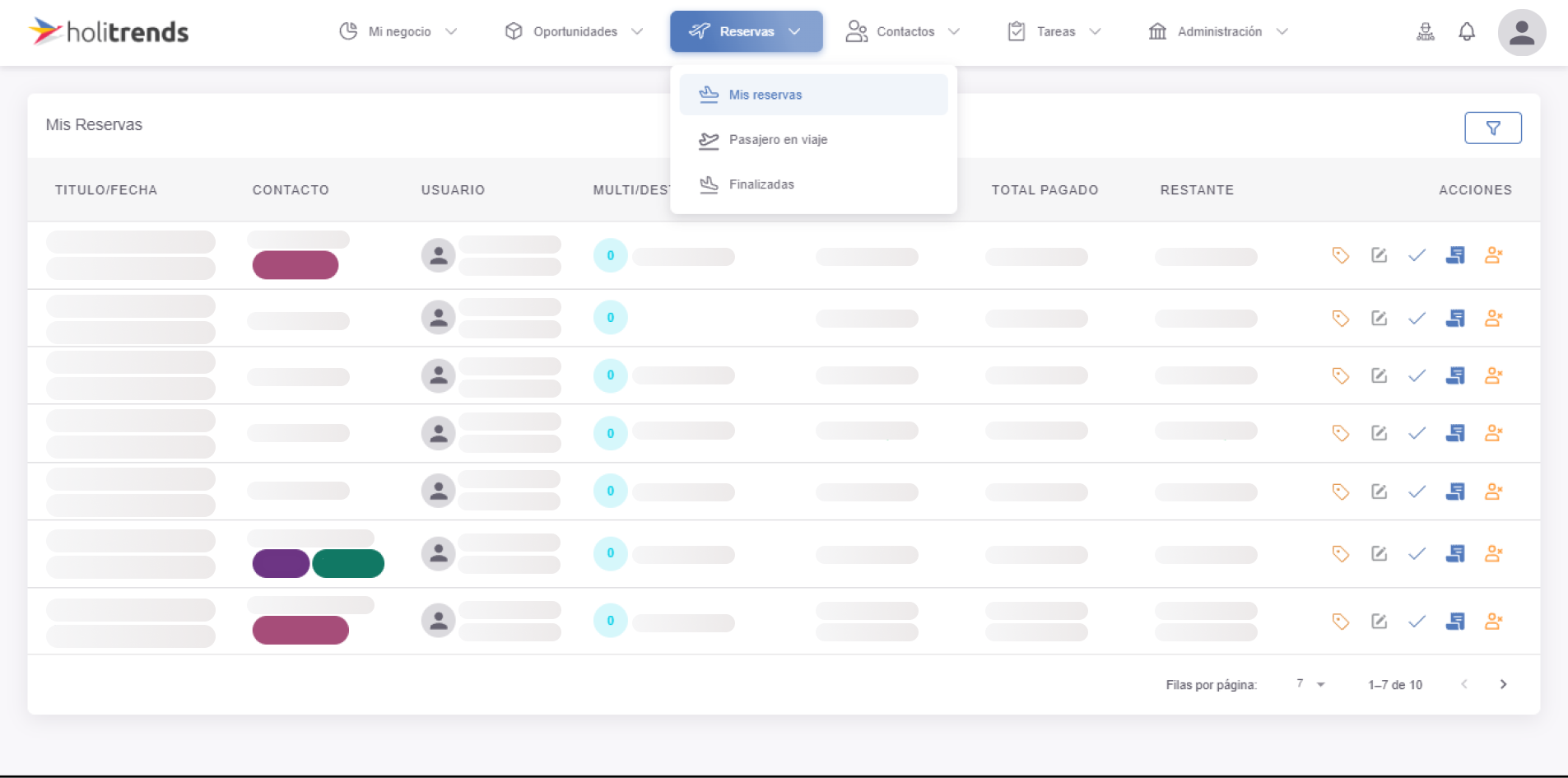Click the ACCIONES column header
The width and height of the screenshot is (1568, 778).
click(1475, 190)
